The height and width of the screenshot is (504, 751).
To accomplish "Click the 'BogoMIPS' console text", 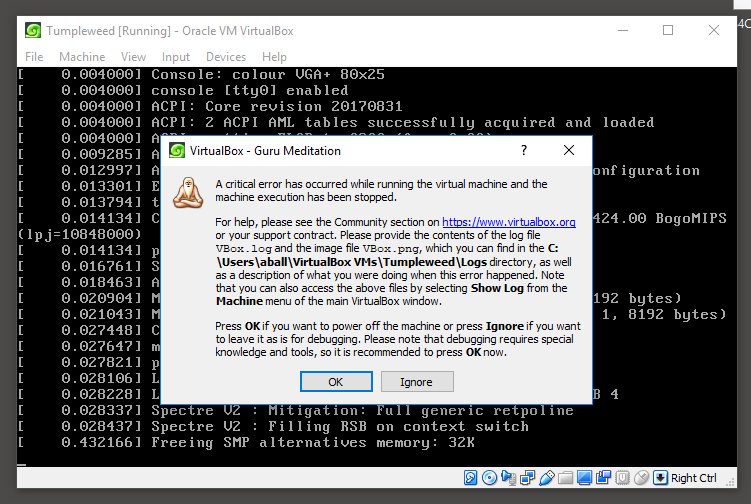I will click(x=691, y=218).
